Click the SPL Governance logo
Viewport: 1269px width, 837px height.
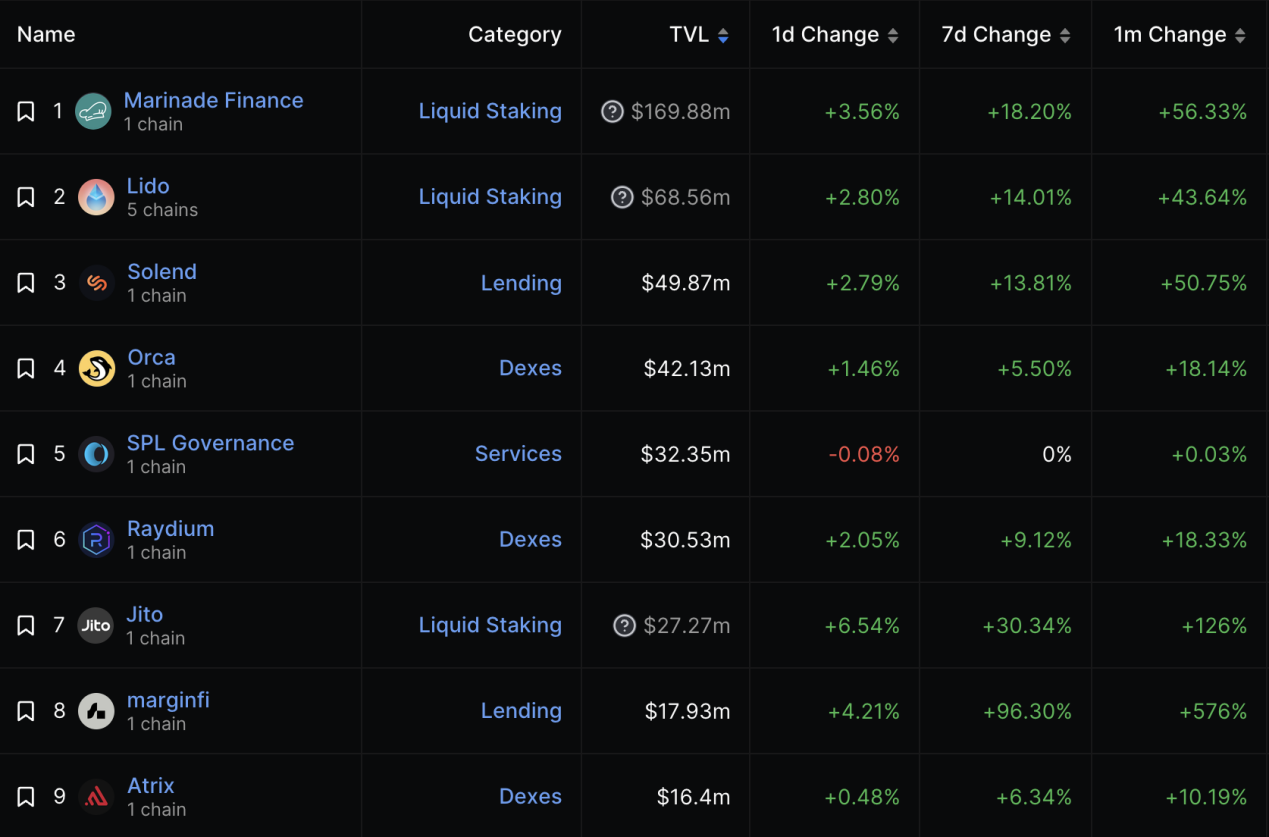[96, 454]
